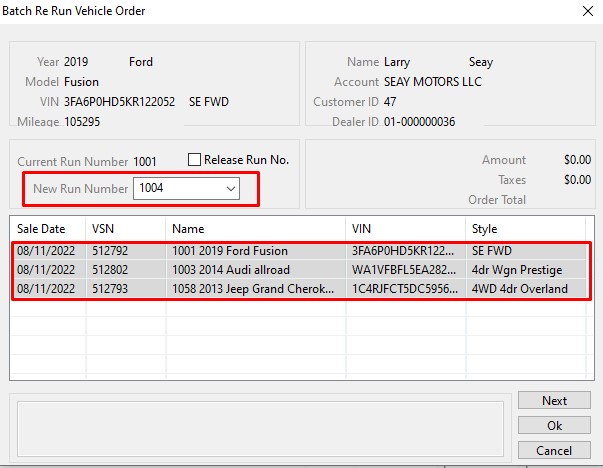Click VSN 512792 cell

coord(110,251)
